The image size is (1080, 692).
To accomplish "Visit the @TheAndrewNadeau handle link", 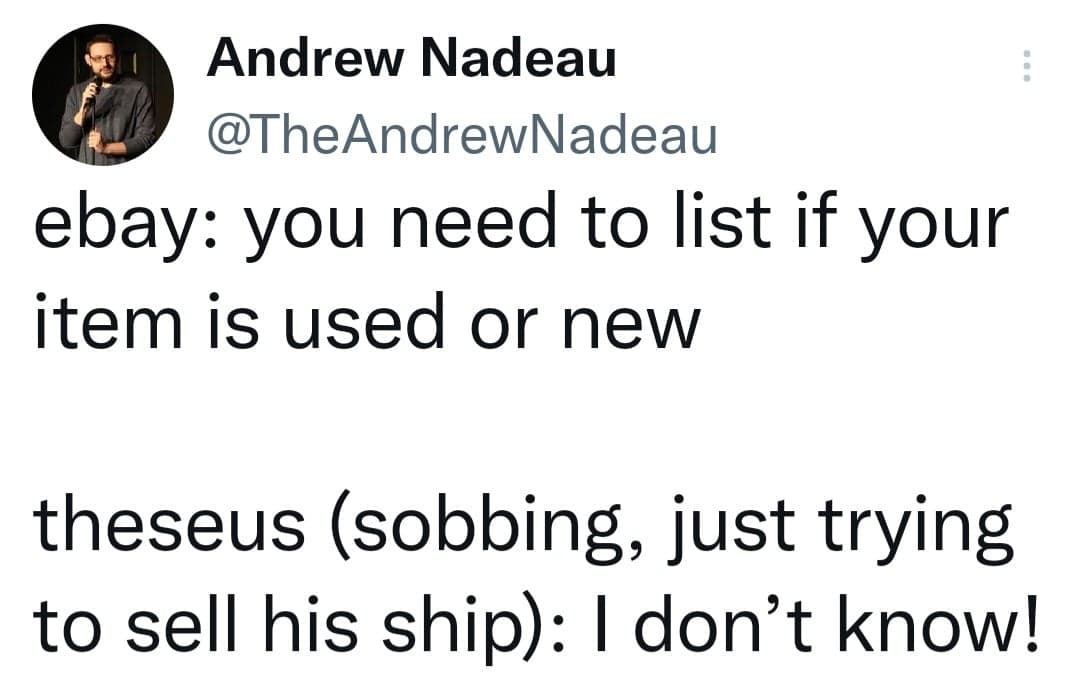I will 461,134.
